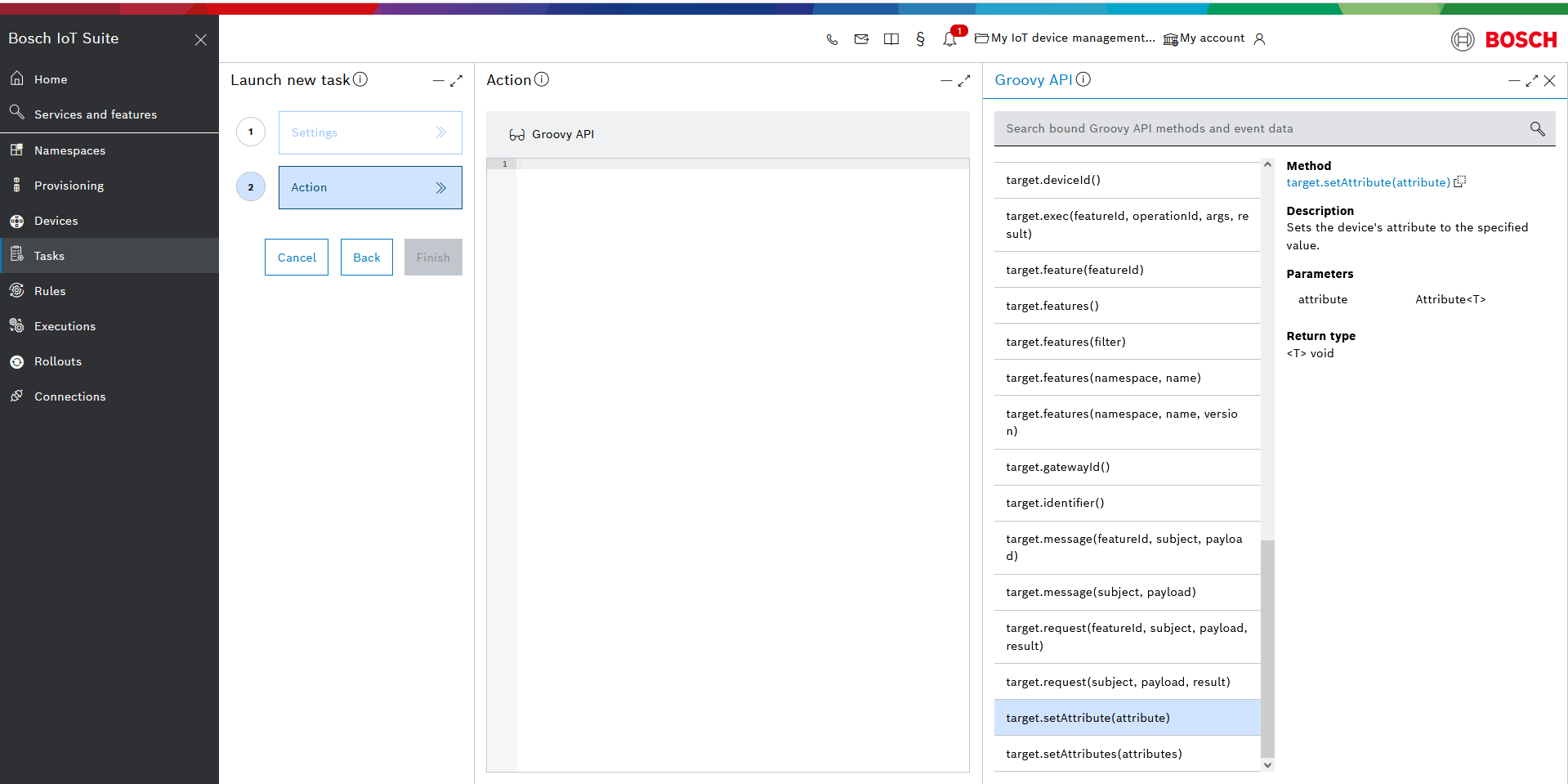Click the Finish button
This screenshot has height=784, width=1568.
click(433, 258)
